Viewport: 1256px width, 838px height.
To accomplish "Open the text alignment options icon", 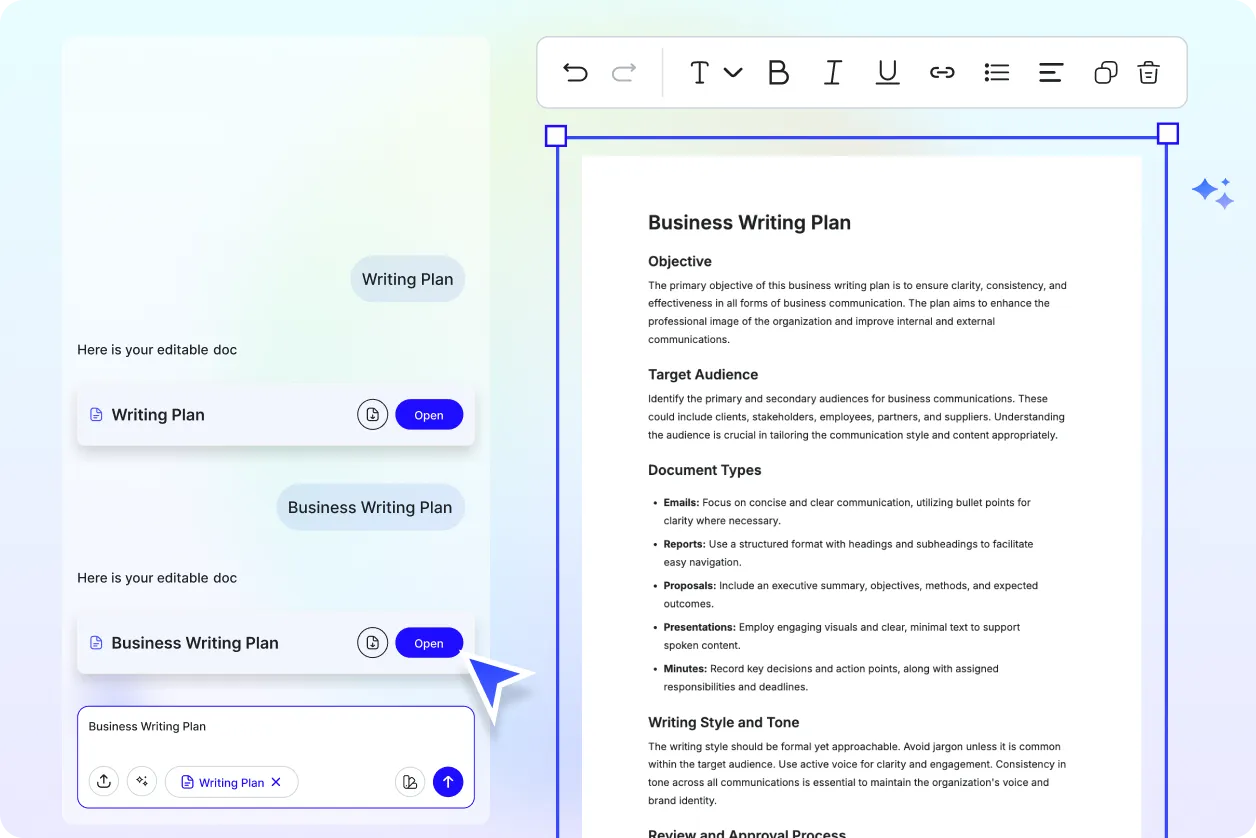I will pos(1050,72).
